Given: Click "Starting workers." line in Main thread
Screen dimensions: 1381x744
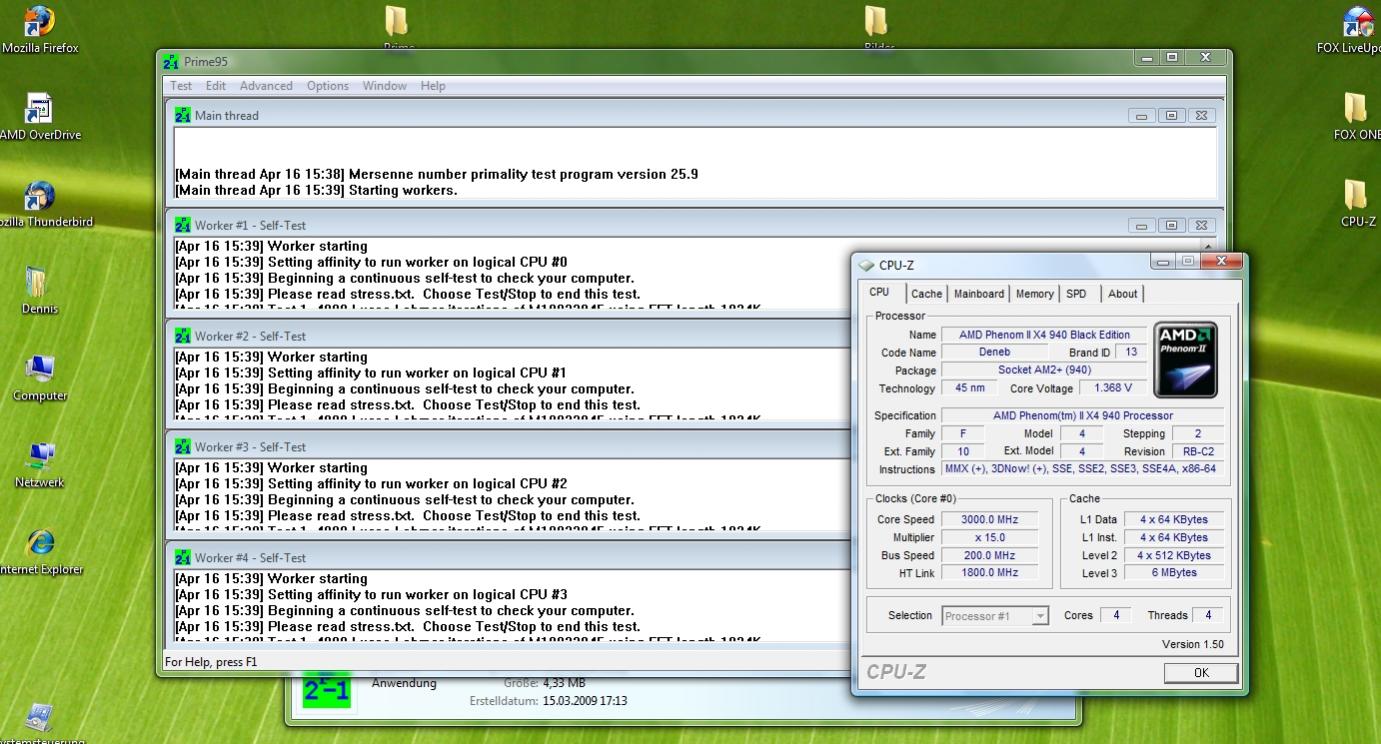Looking at the screenshot, I should pyautogui.click(x=403, y=190).
